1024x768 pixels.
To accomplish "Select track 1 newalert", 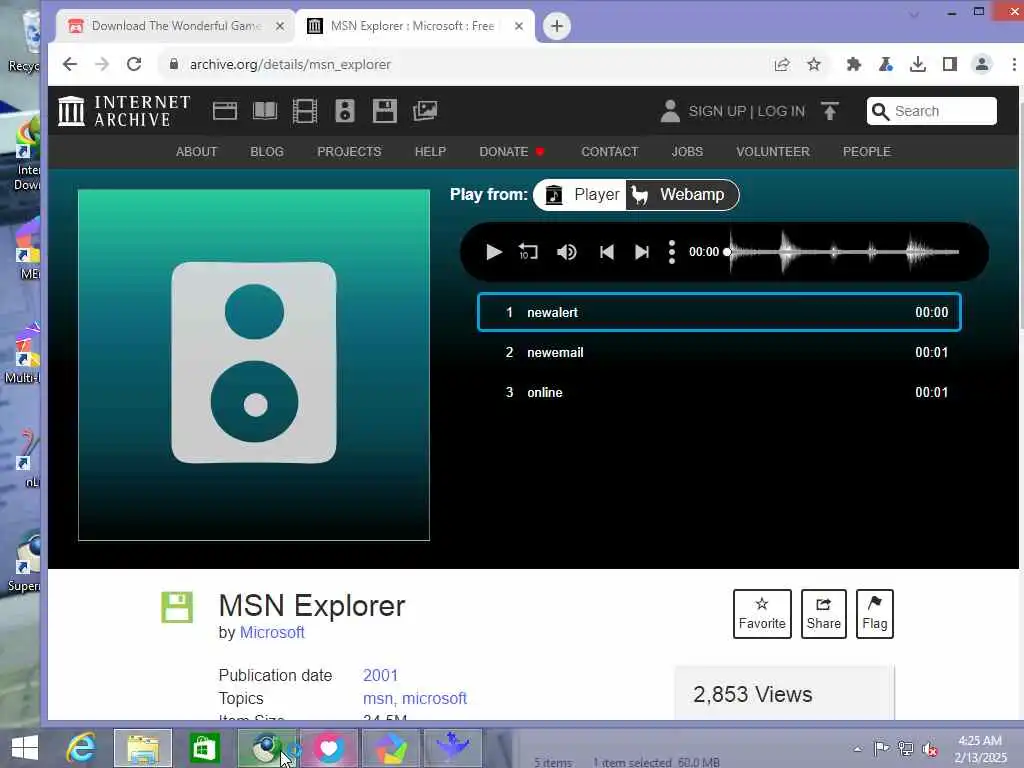I will [719, 312].
